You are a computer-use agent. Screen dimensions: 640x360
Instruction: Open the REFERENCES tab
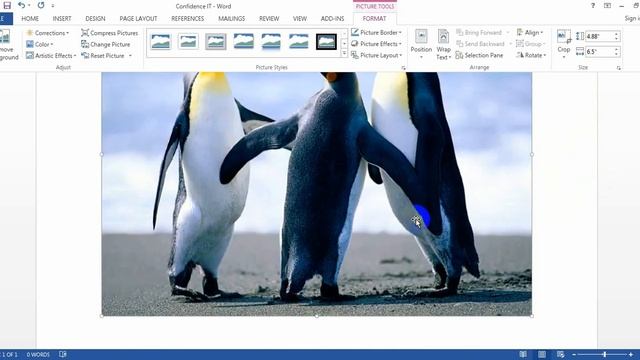(x=187, y=19)
